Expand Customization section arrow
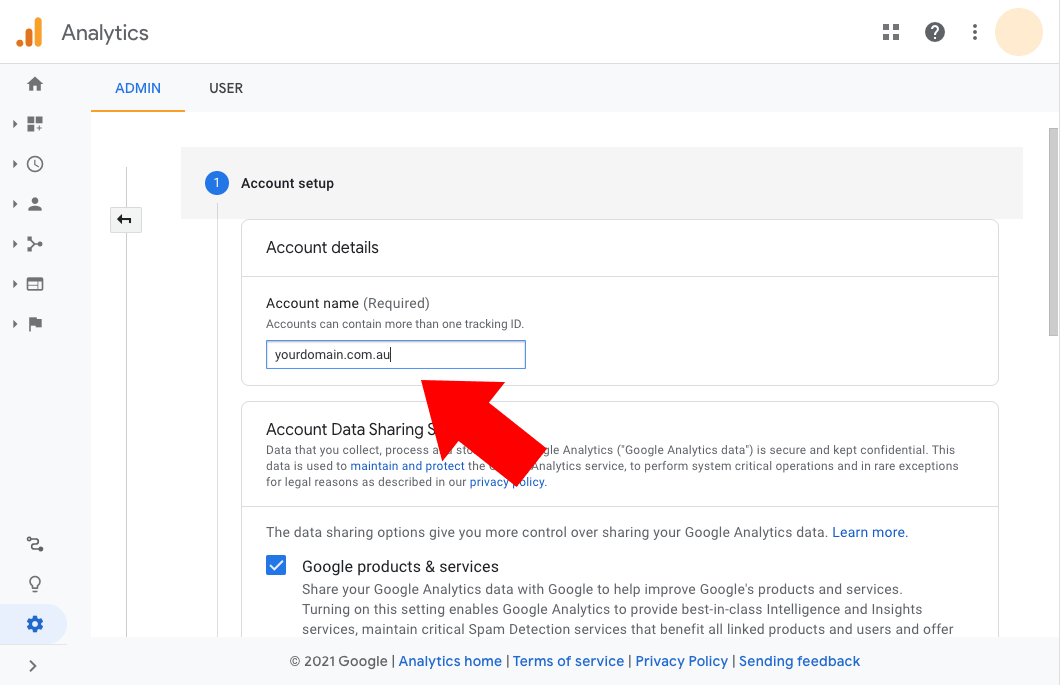1060x685 pixels. coord(15,124)
